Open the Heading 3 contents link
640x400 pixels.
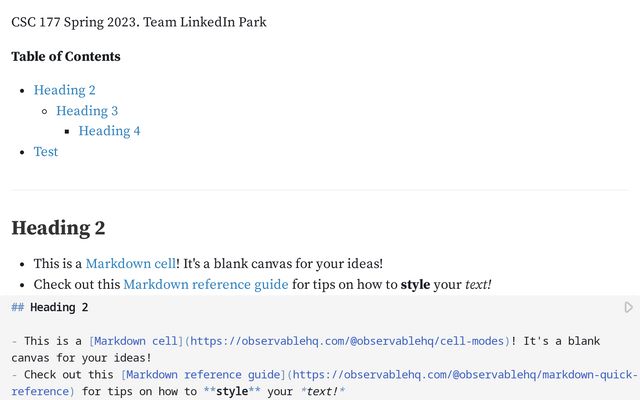click(x=87, y=111)
